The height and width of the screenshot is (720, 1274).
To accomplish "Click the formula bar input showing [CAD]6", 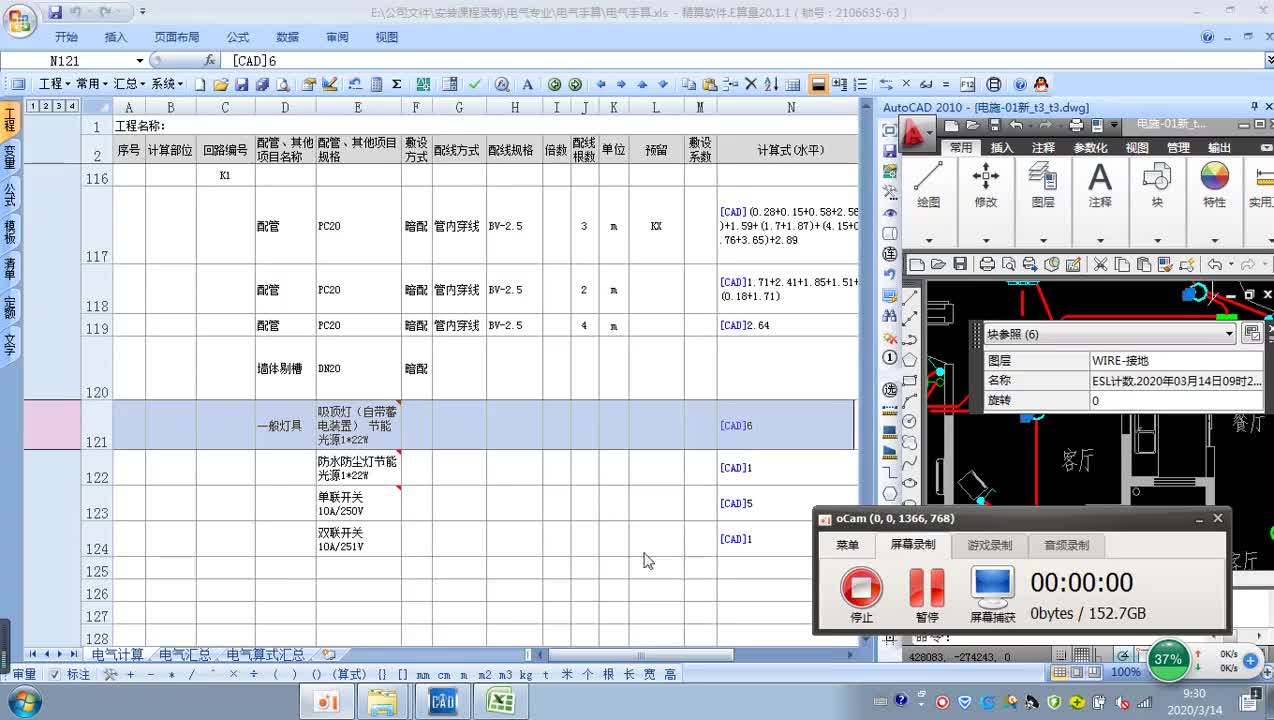I will [x=740, y=61].
